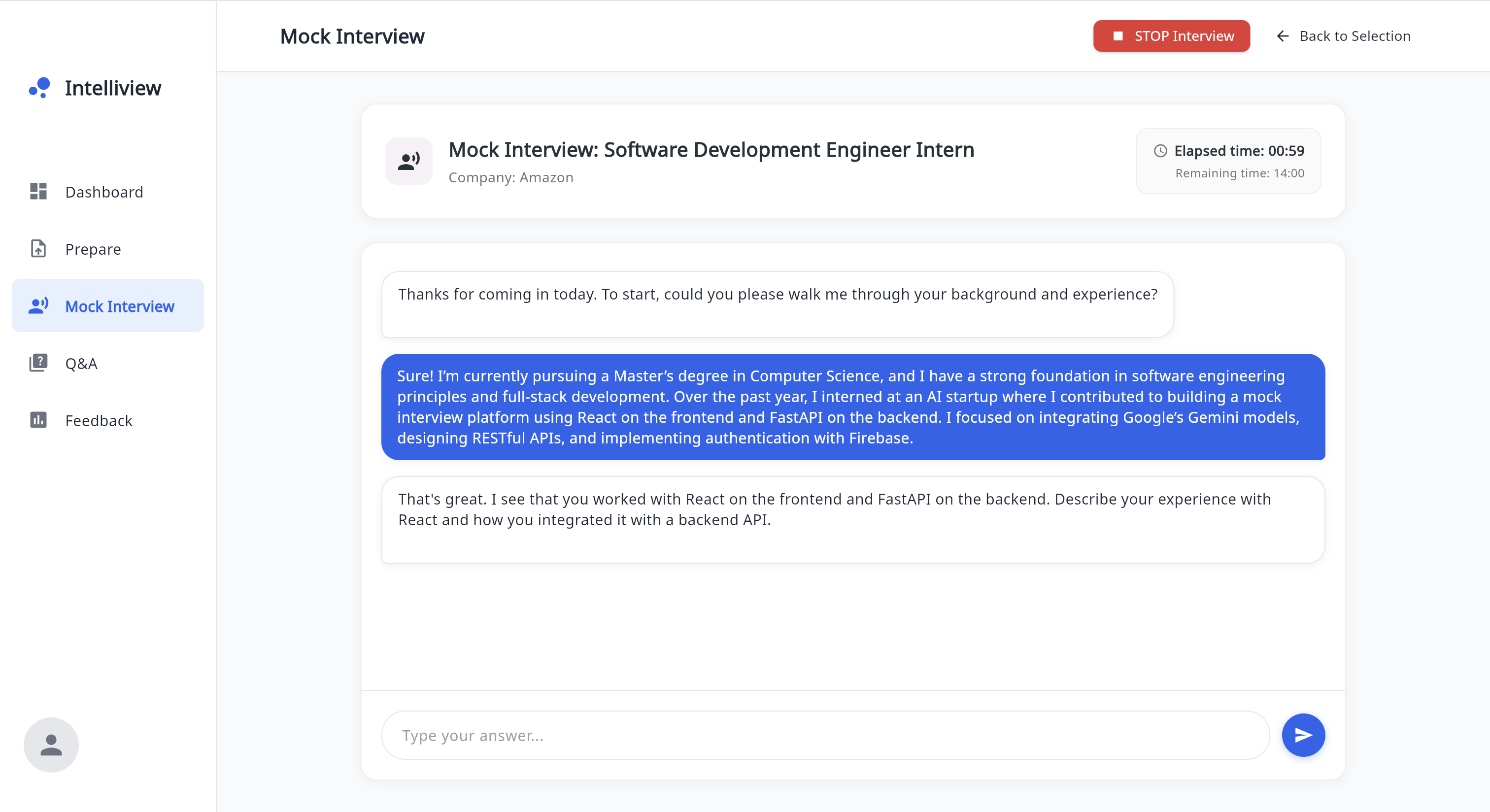Click the Mock Interview speaking-person sidebar icon

point(38,306)
